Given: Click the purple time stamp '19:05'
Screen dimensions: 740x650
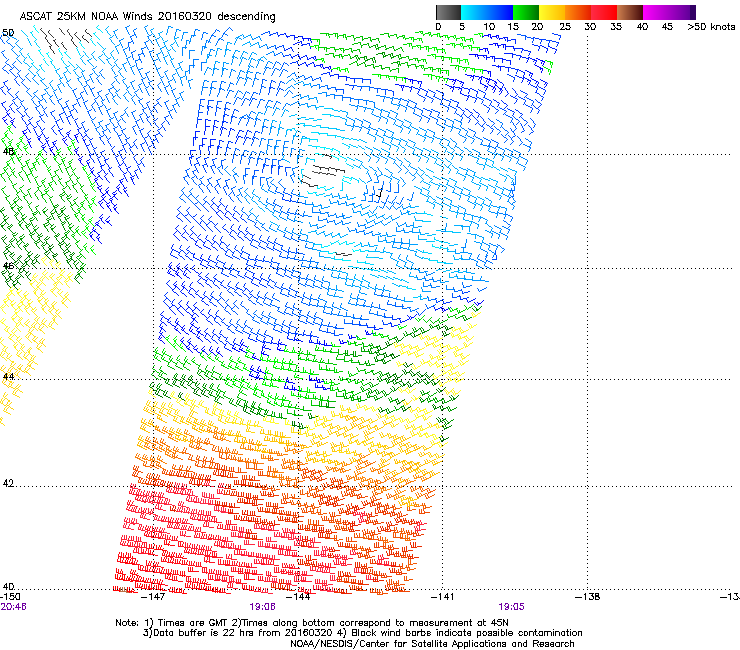Looking at the screenshot, I should coord(512,607).
